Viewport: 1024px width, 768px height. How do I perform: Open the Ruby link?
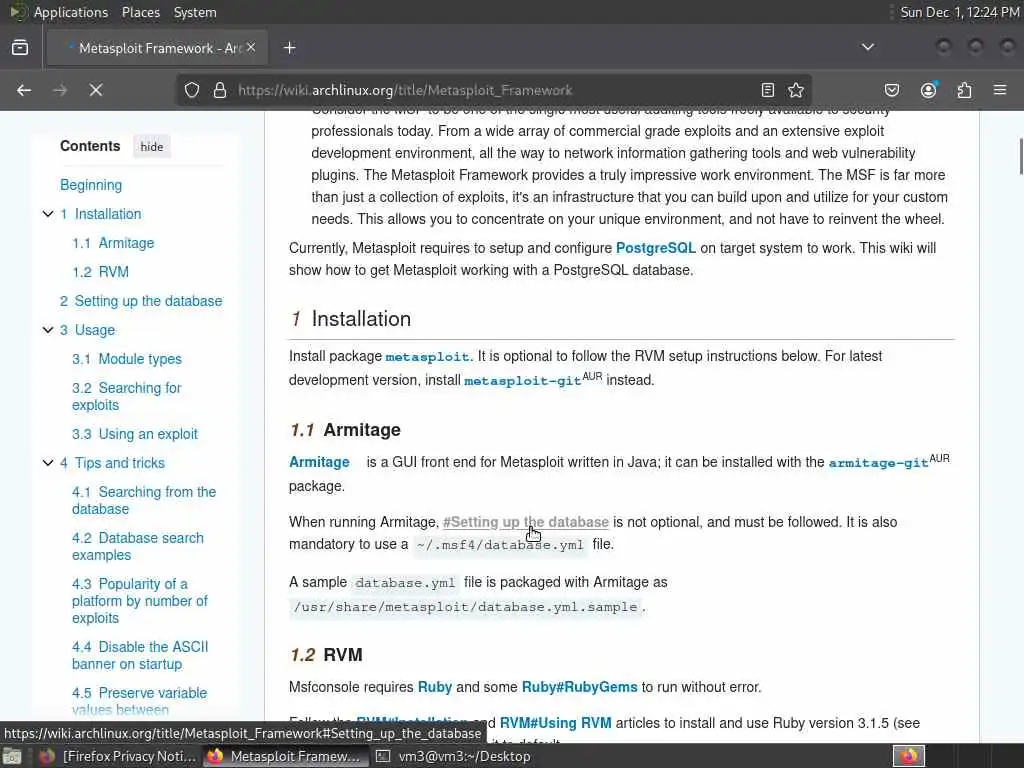[435, 687]
